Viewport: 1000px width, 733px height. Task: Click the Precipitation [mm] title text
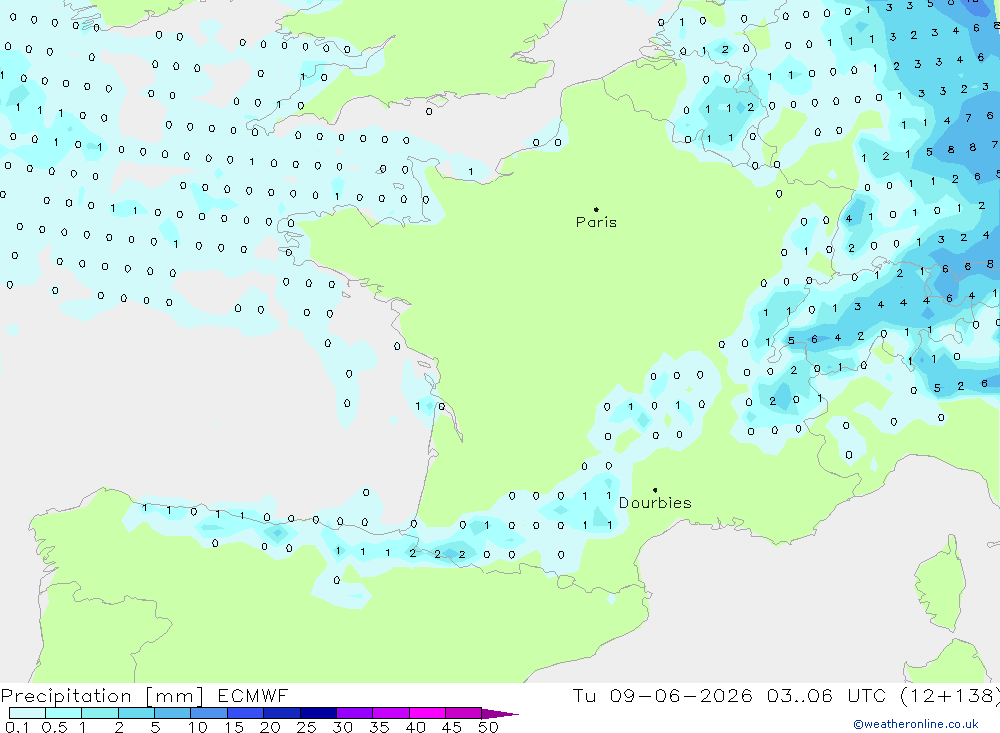click(102, 695)
